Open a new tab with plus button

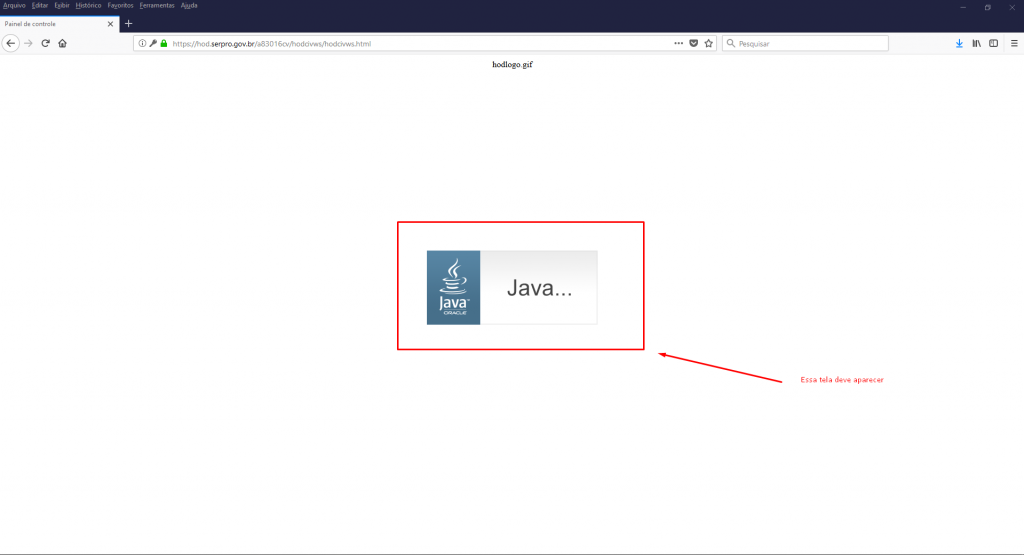[x=128, y=23]
